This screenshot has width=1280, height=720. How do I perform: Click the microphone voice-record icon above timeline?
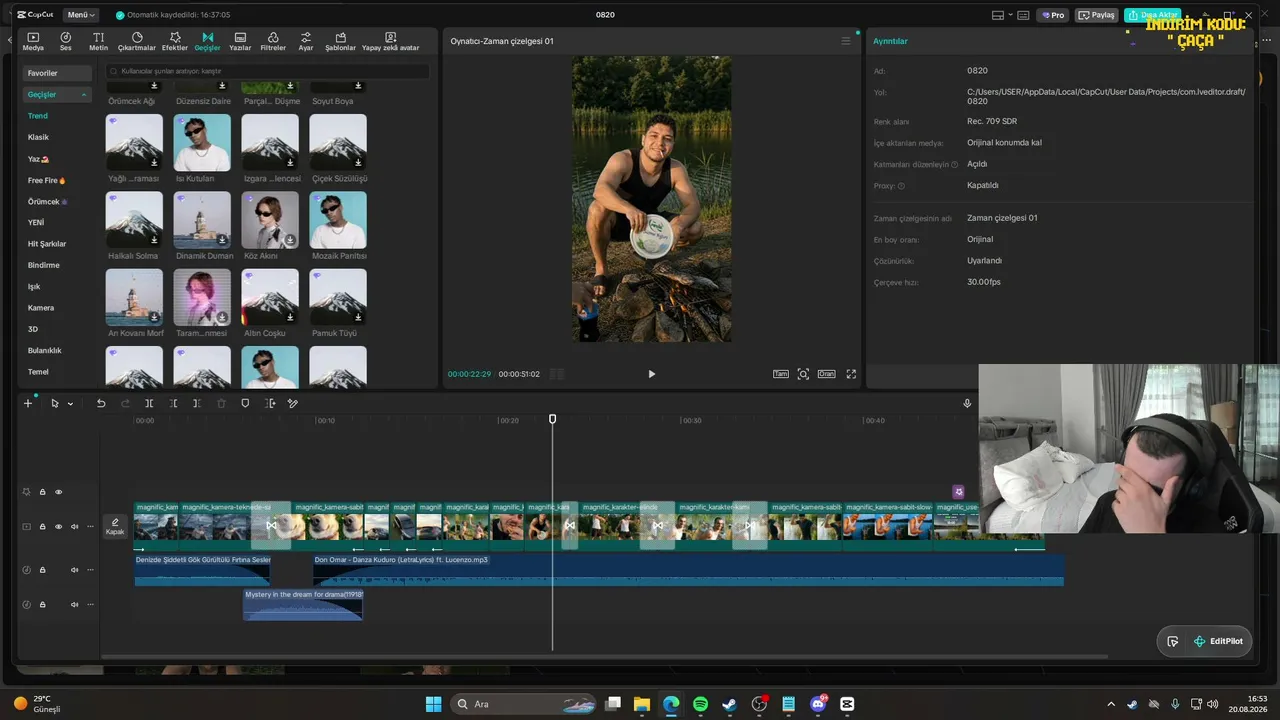pos(967,403)
